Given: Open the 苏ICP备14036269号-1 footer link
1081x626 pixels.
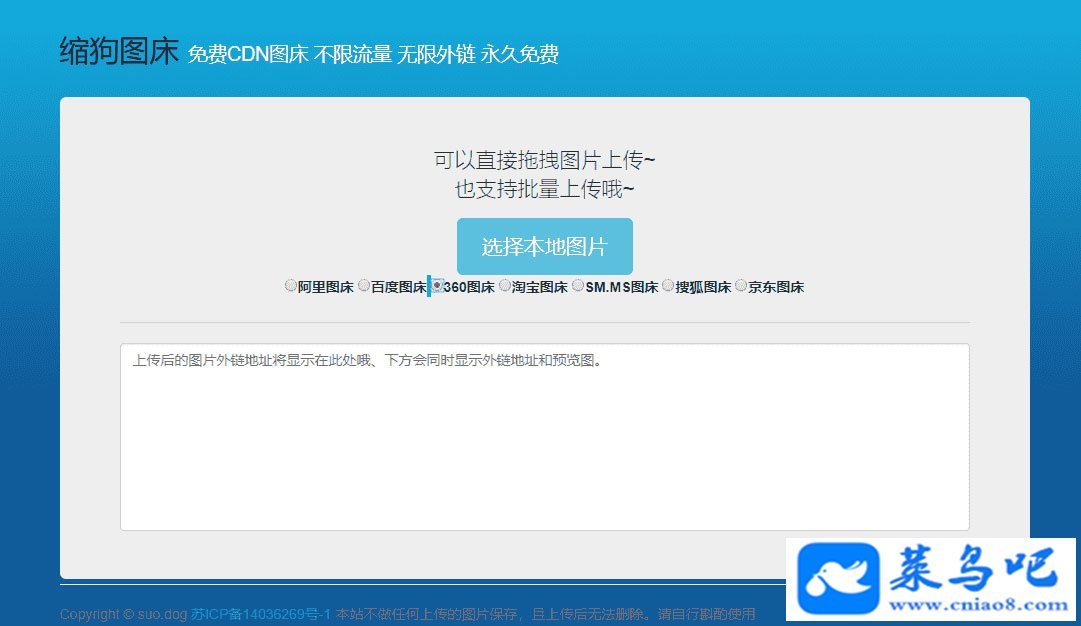Looking at the screenshot, I should pos(261,614).
